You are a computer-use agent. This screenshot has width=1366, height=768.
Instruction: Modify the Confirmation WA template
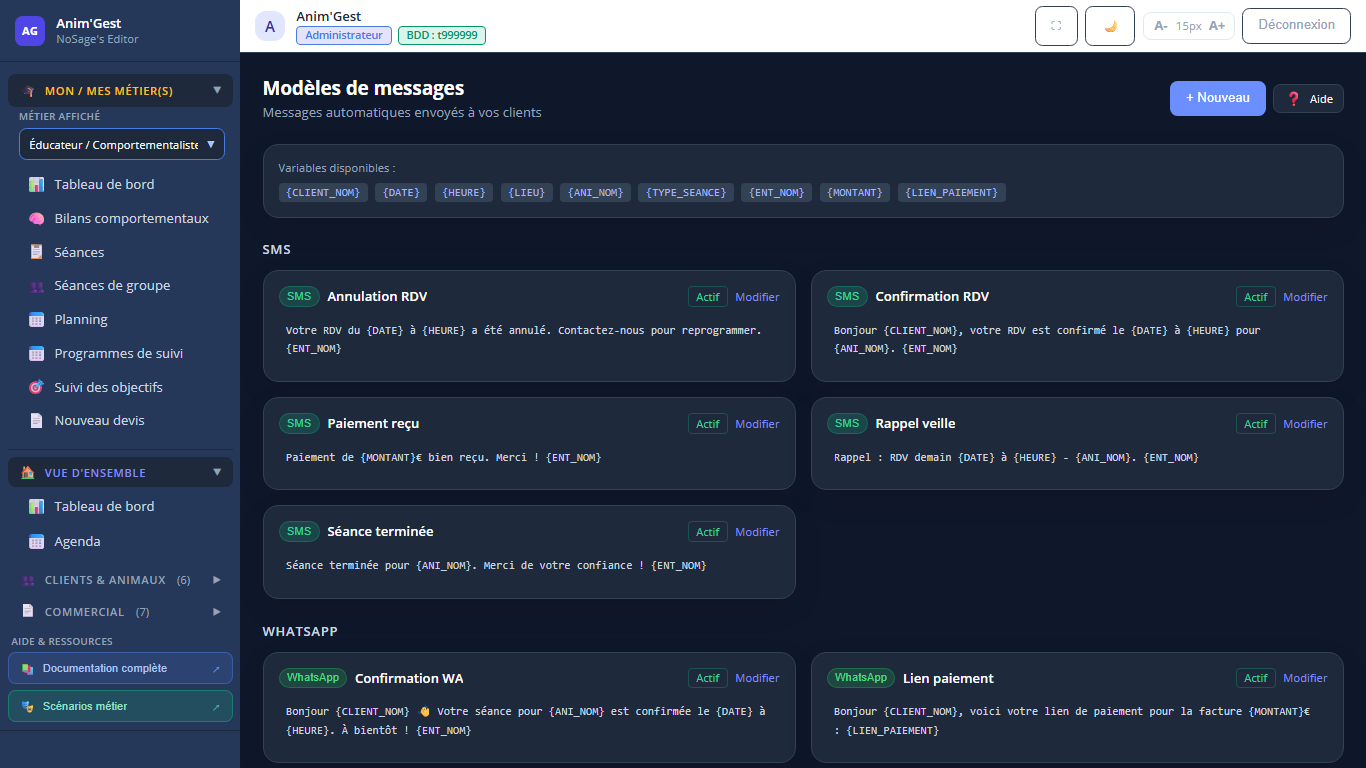tap(757, 678)
